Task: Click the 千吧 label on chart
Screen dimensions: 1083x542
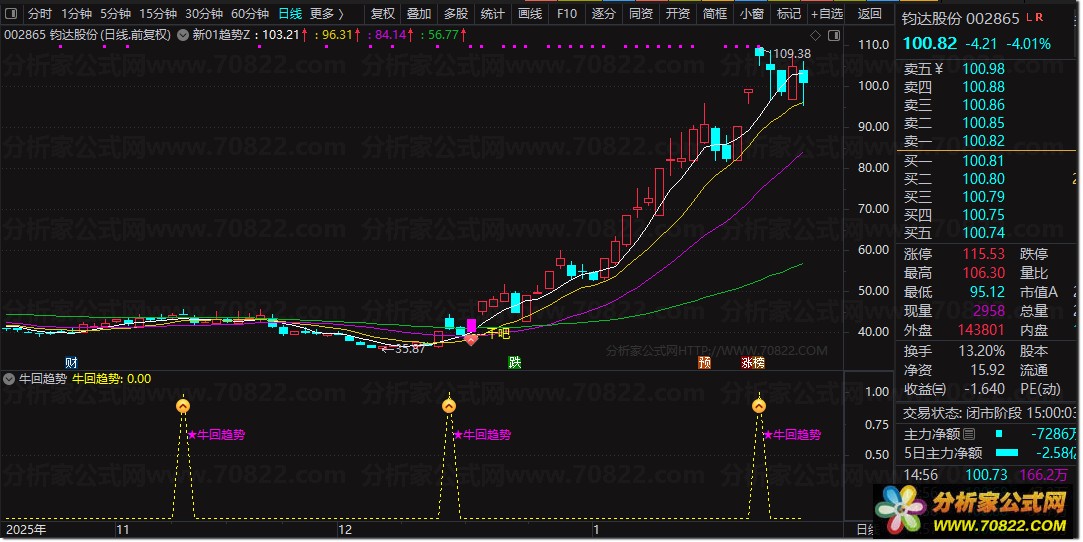Action: [498, 333]
